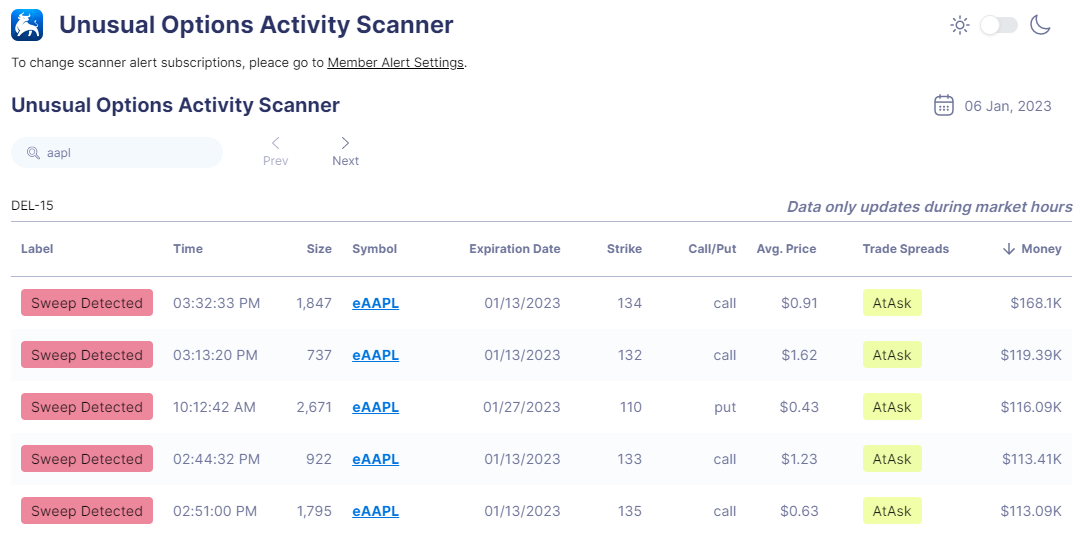Open the Member Alert Settings link
Image resolution: width=1087 pixels, height=537 pixels.
(395, 62)
